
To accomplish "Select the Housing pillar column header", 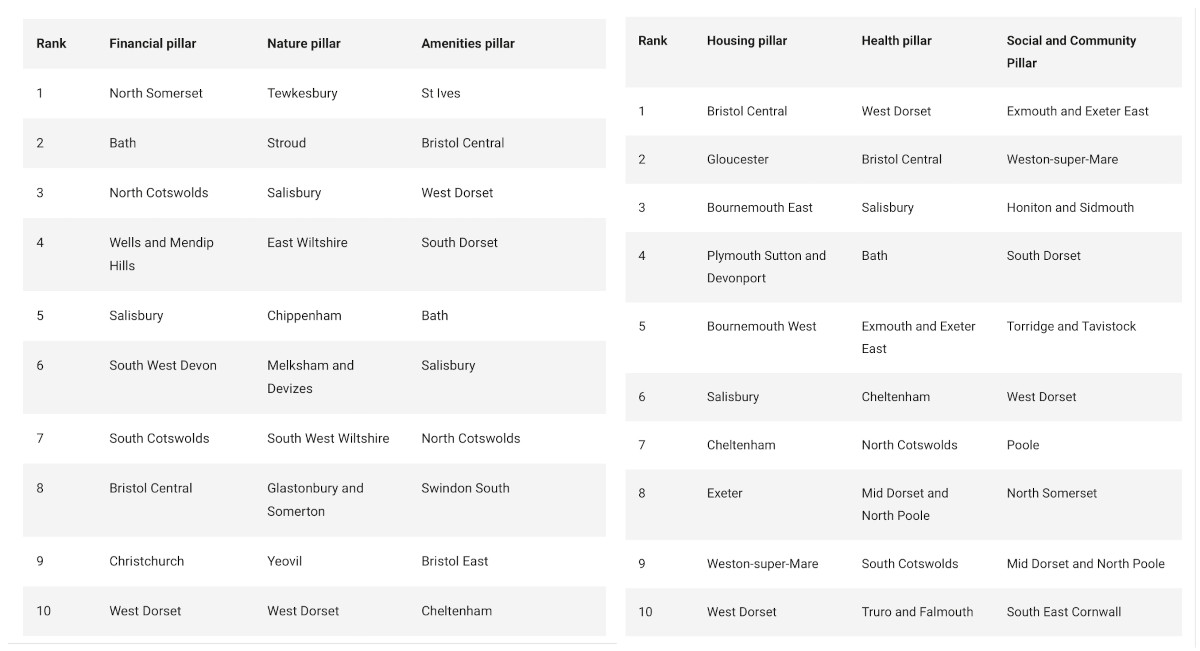I will (x=746, y=41).
